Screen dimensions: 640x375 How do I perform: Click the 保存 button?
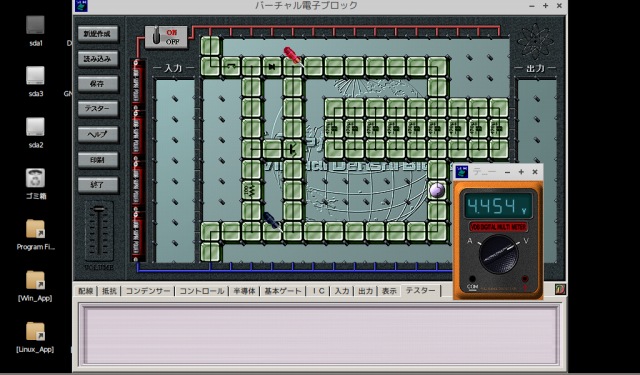98,84
